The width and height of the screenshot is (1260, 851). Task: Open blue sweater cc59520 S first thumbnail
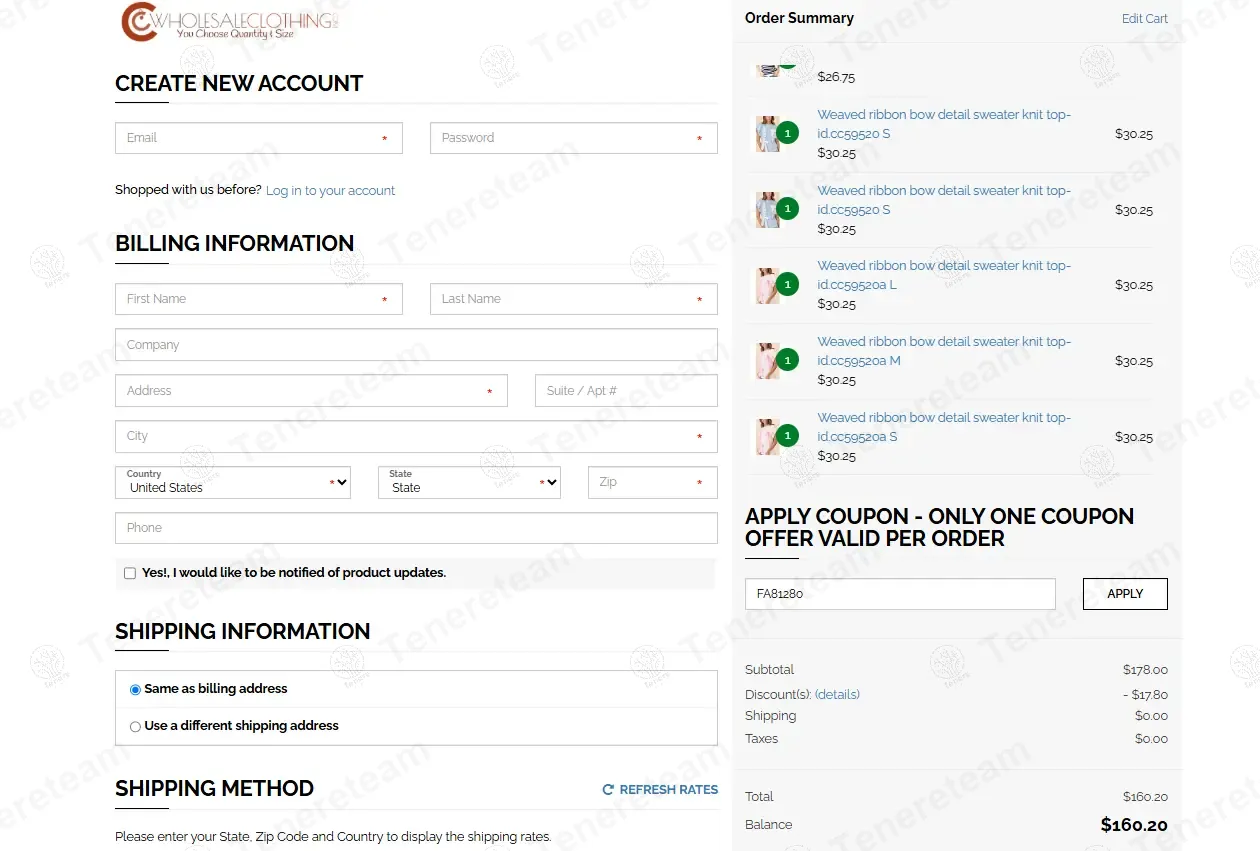coord(768,134)
